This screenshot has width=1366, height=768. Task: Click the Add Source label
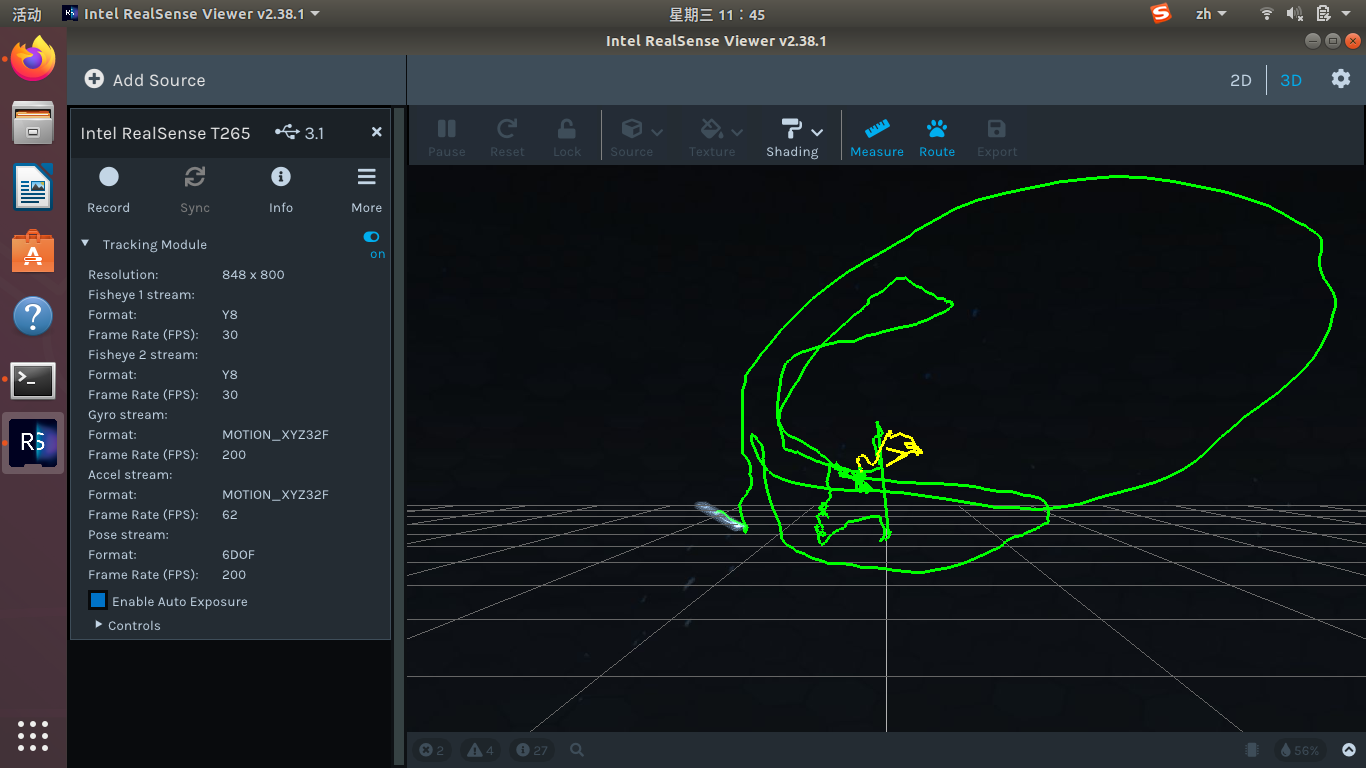point(159,80)
